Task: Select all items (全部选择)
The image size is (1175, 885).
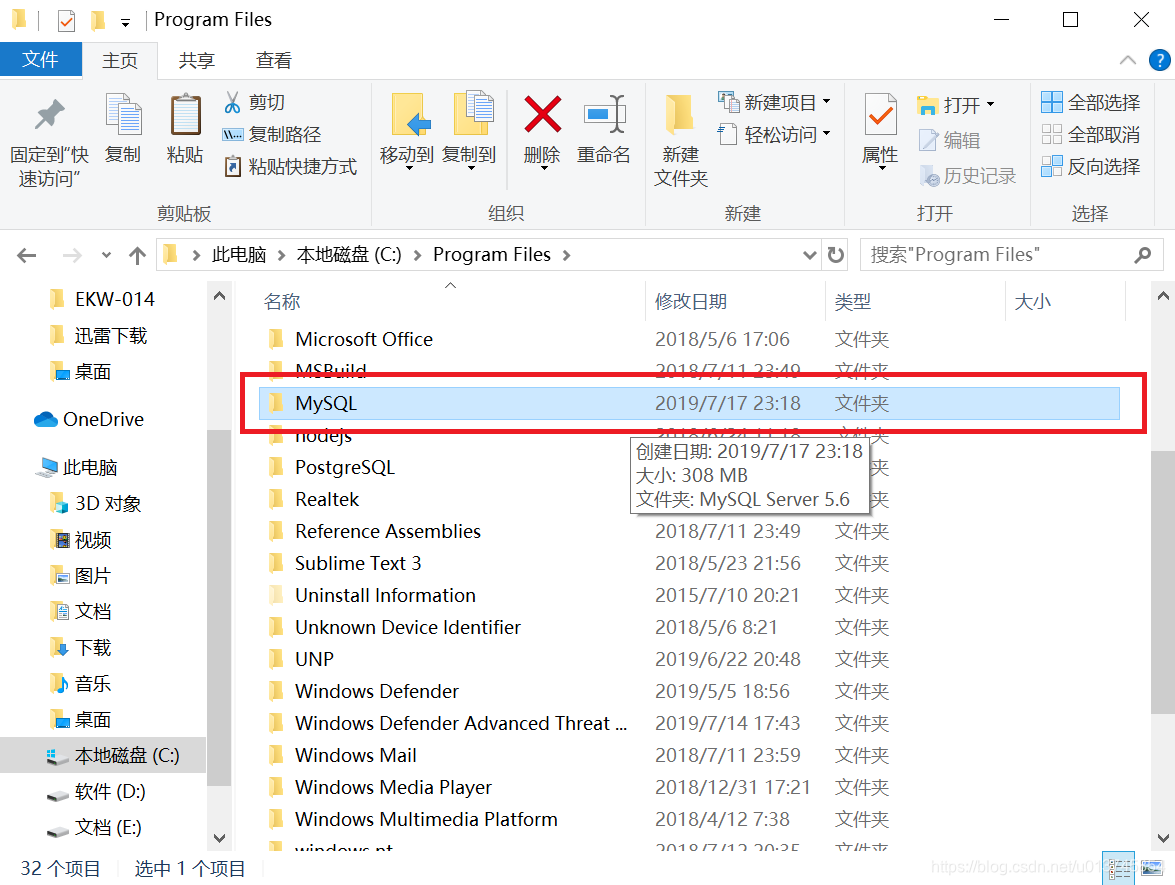Action: pyautogui.click(x=1091, y=102)
